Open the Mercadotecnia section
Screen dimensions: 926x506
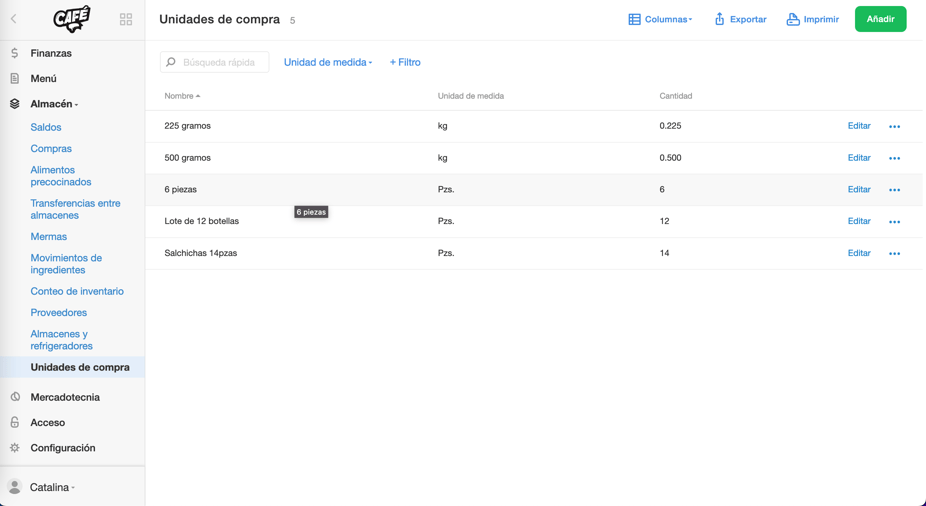point(65,397)
